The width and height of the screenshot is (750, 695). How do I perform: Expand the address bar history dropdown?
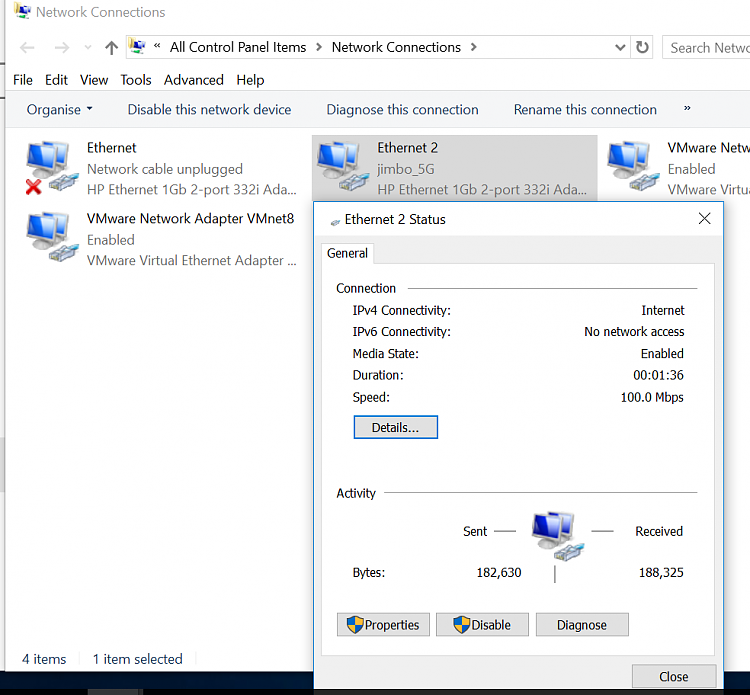[x=620, y=47]
